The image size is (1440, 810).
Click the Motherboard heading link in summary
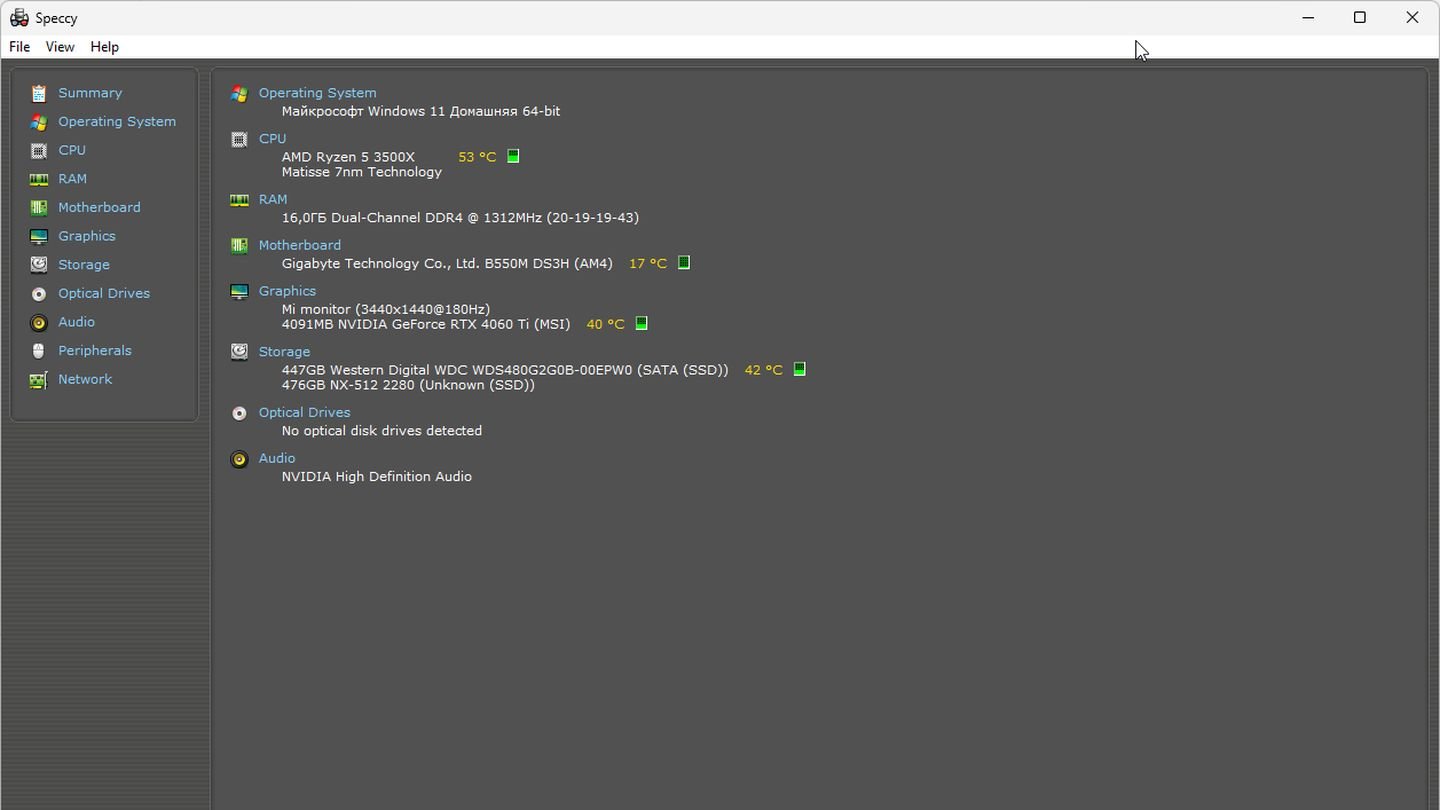[x=300, y=245]
